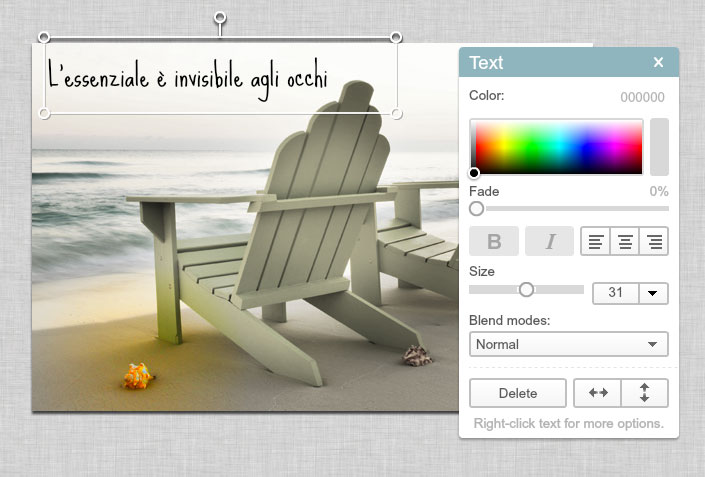This screenshot has width=705, height=477.
Task: Click the current color preview swatch
Action: (x=659, y=147)
